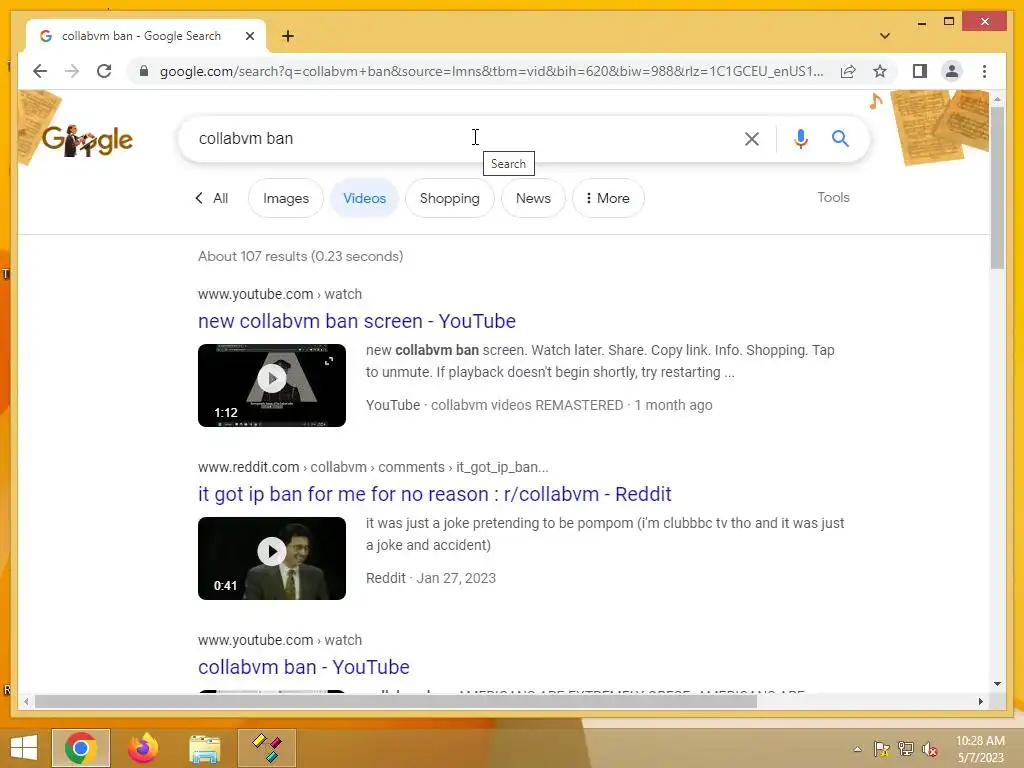Click the muted volume tray icon
This screenshot has width=1024, height=768.
(x=930, y=749)
